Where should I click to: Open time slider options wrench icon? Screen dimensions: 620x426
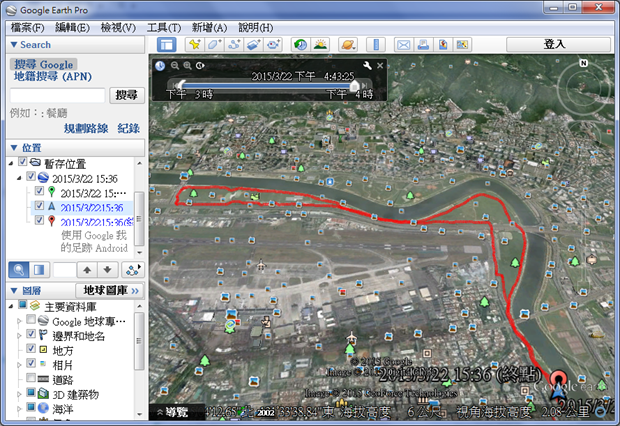367,65
